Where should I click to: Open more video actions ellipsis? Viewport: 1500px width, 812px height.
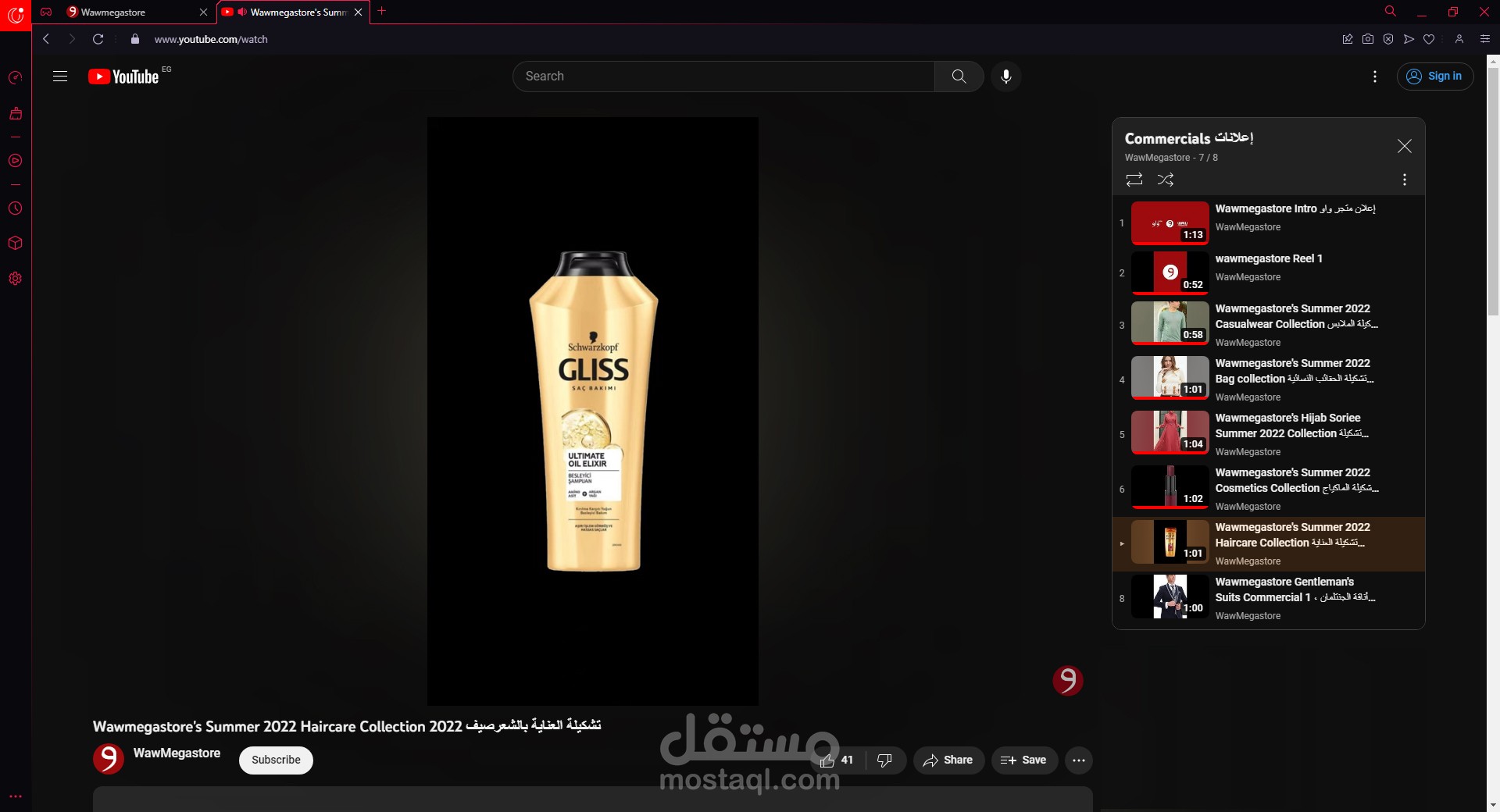[x=1079, y=760]
